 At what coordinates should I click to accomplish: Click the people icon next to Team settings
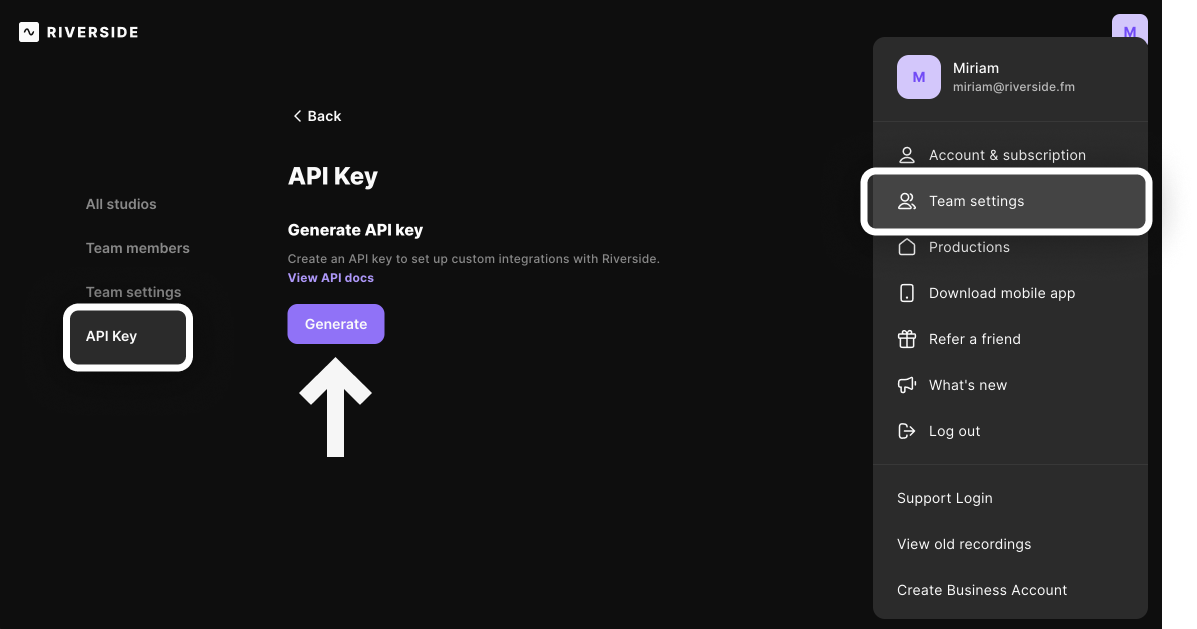(x=906, y=201)
